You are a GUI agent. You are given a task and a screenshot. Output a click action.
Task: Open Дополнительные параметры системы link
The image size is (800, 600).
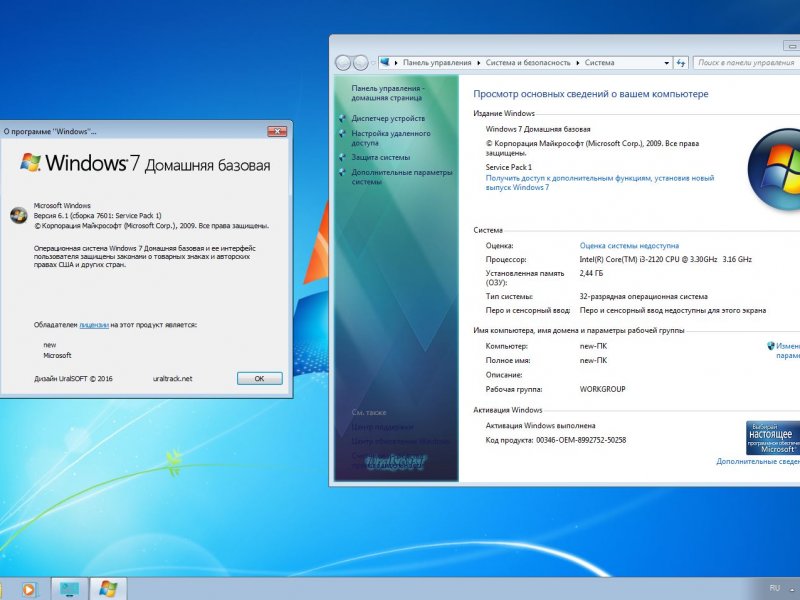click(402, 177)
